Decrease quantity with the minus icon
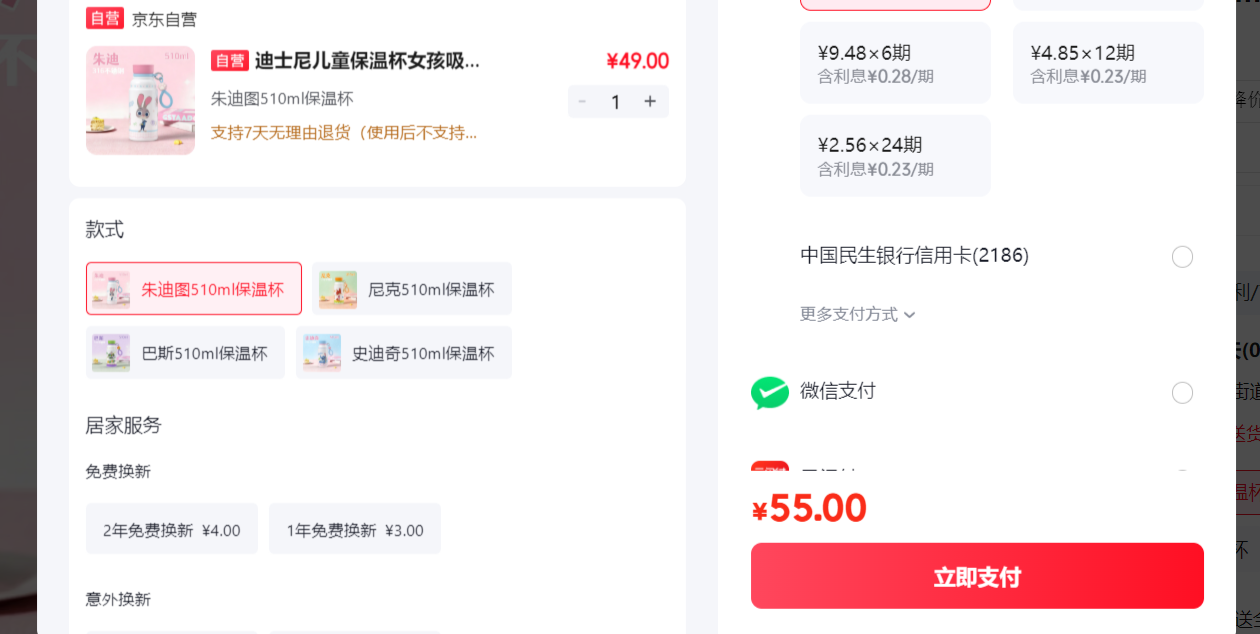The height and width of the screenshot is (634, 1260). coord(582,101)
